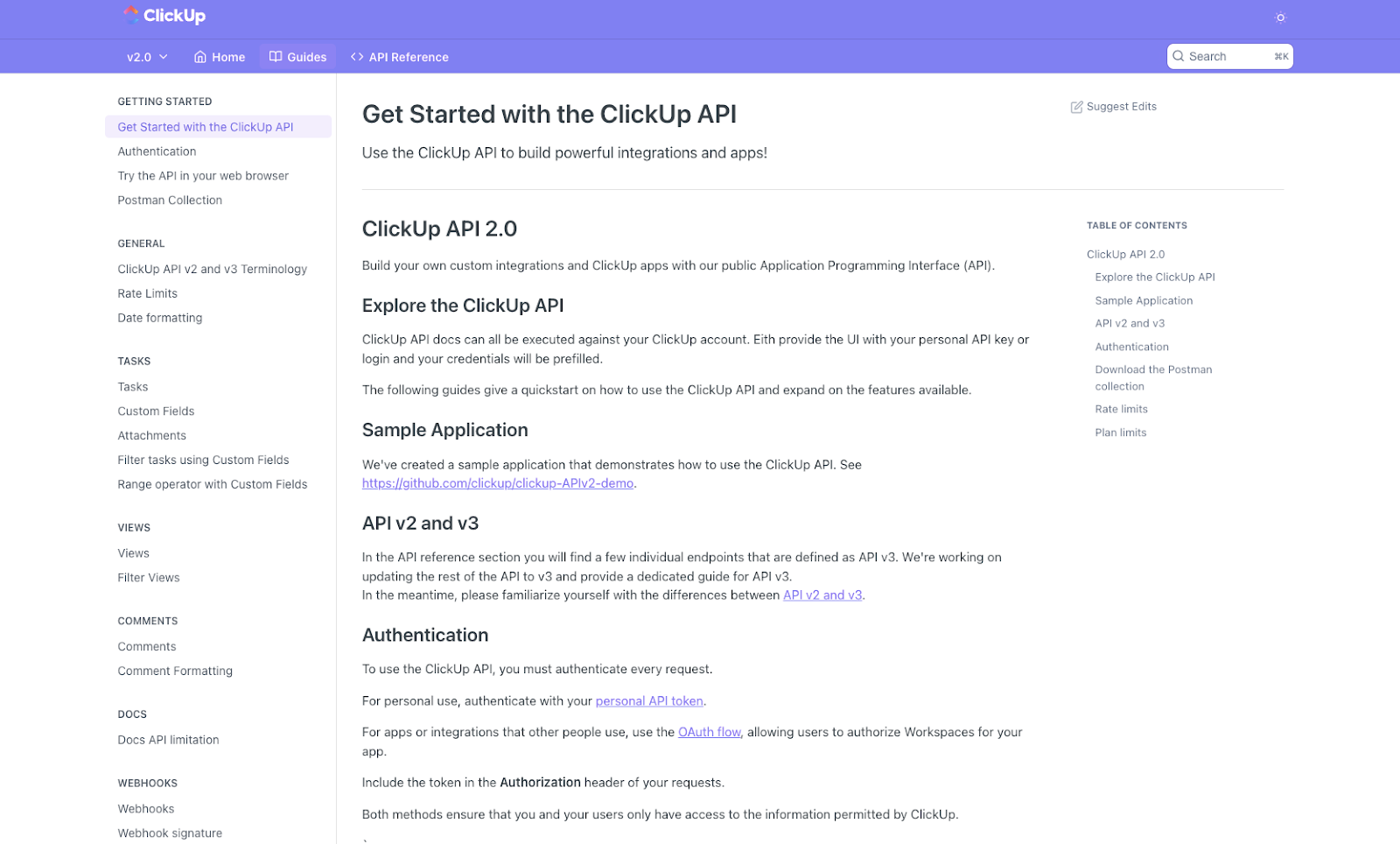
Task: Select the Home navigation item
Action: point(226,56)
